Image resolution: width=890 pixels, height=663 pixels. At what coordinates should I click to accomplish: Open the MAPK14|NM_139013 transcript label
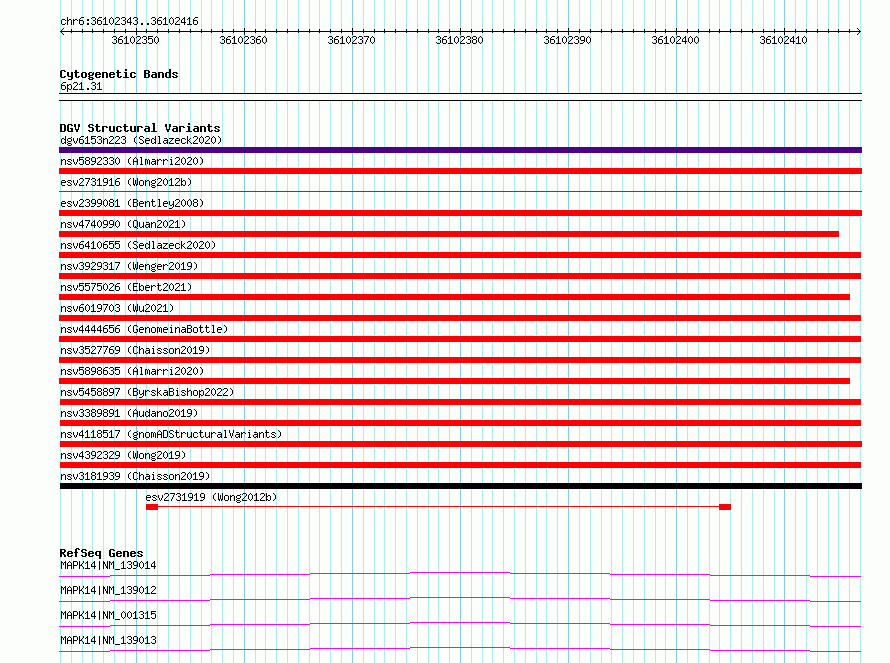pyautogui.click(x=108, y=640)
